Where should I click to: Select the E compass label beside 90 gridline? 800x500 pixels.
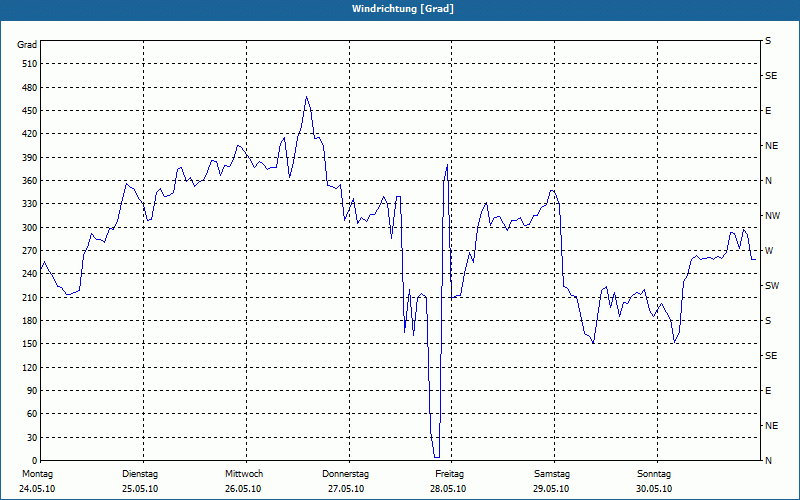click(x=768, y=391)
